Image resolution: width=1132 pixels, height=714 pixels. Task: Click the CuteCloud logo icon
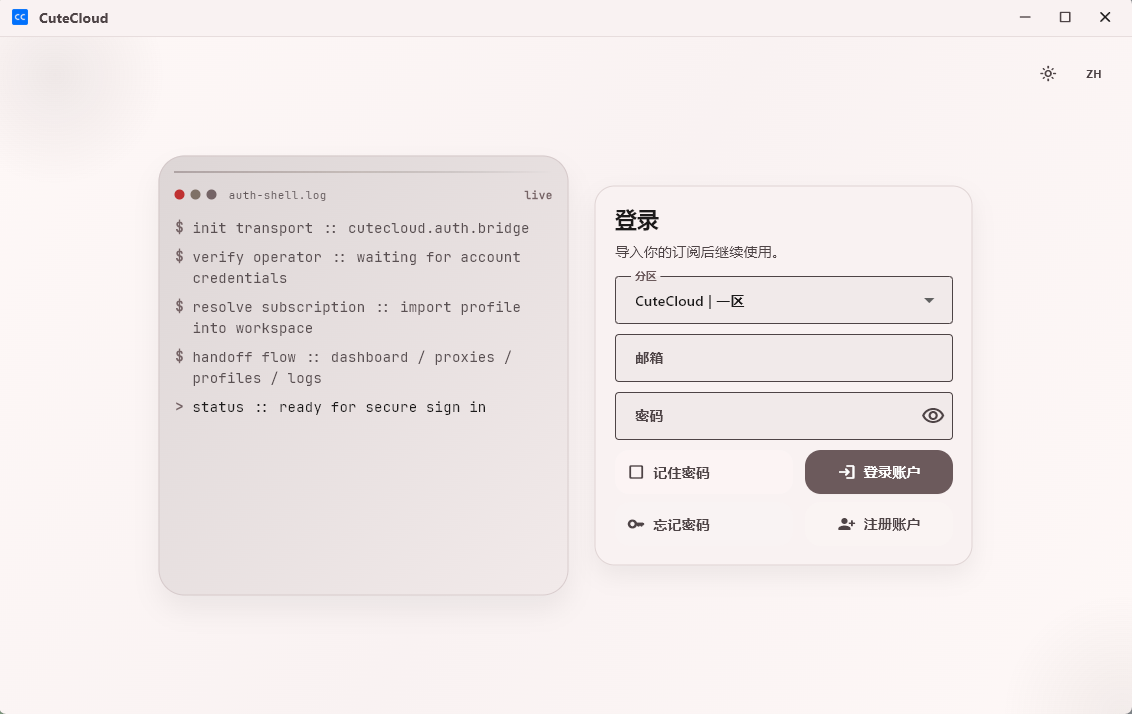tap(20, 17)
